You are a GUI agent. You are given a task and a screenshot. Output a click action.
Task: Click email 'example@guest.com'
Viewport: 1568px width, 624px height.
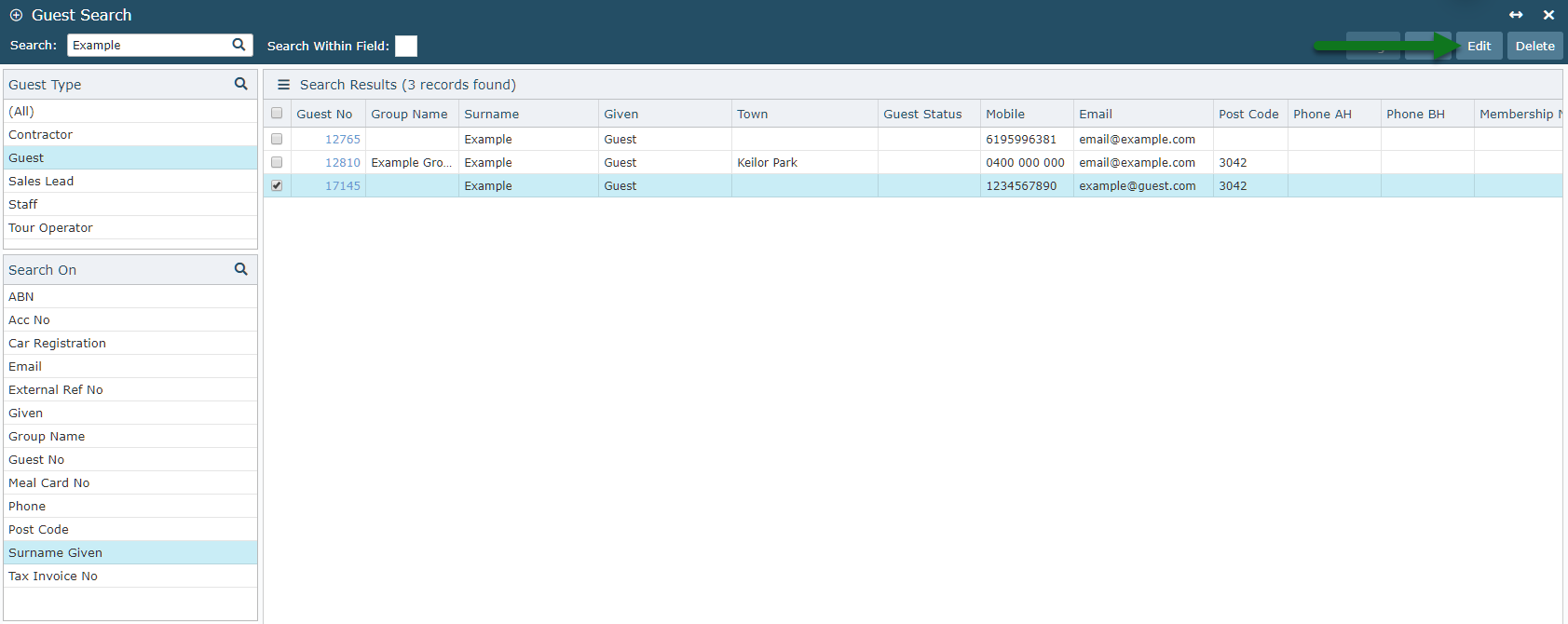[1138, 185]
